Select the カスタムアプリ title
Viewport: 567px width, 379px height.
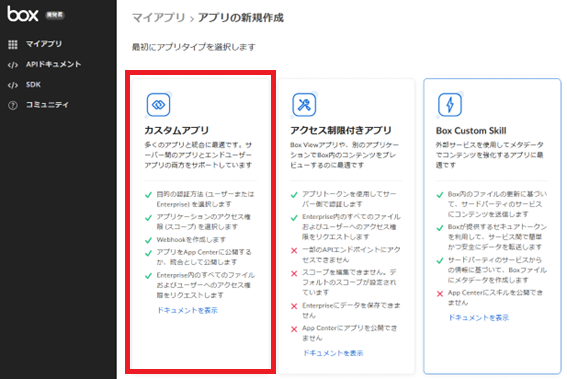[176, 130]
